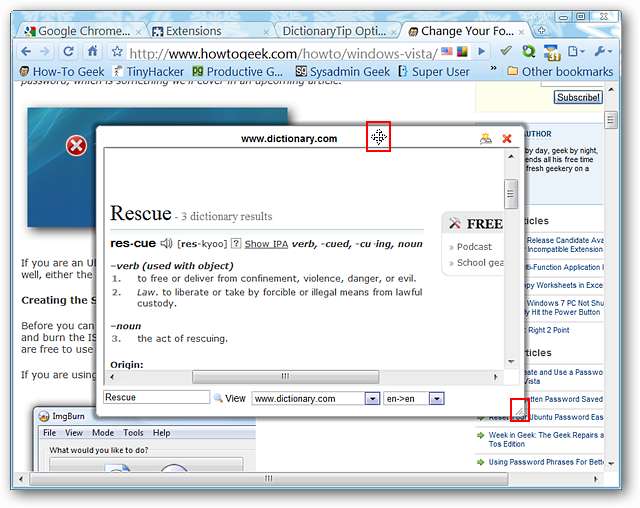Click the address bar URL field
This screenshot has width=640, height=508.
(282, 53)
